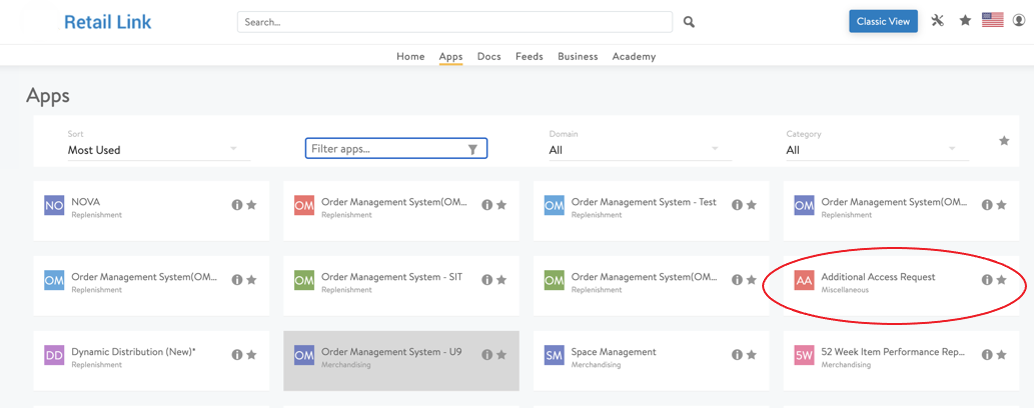Open the purple-icon Order Management System(OM... app

pyautogui.click(x=901, y=211)
